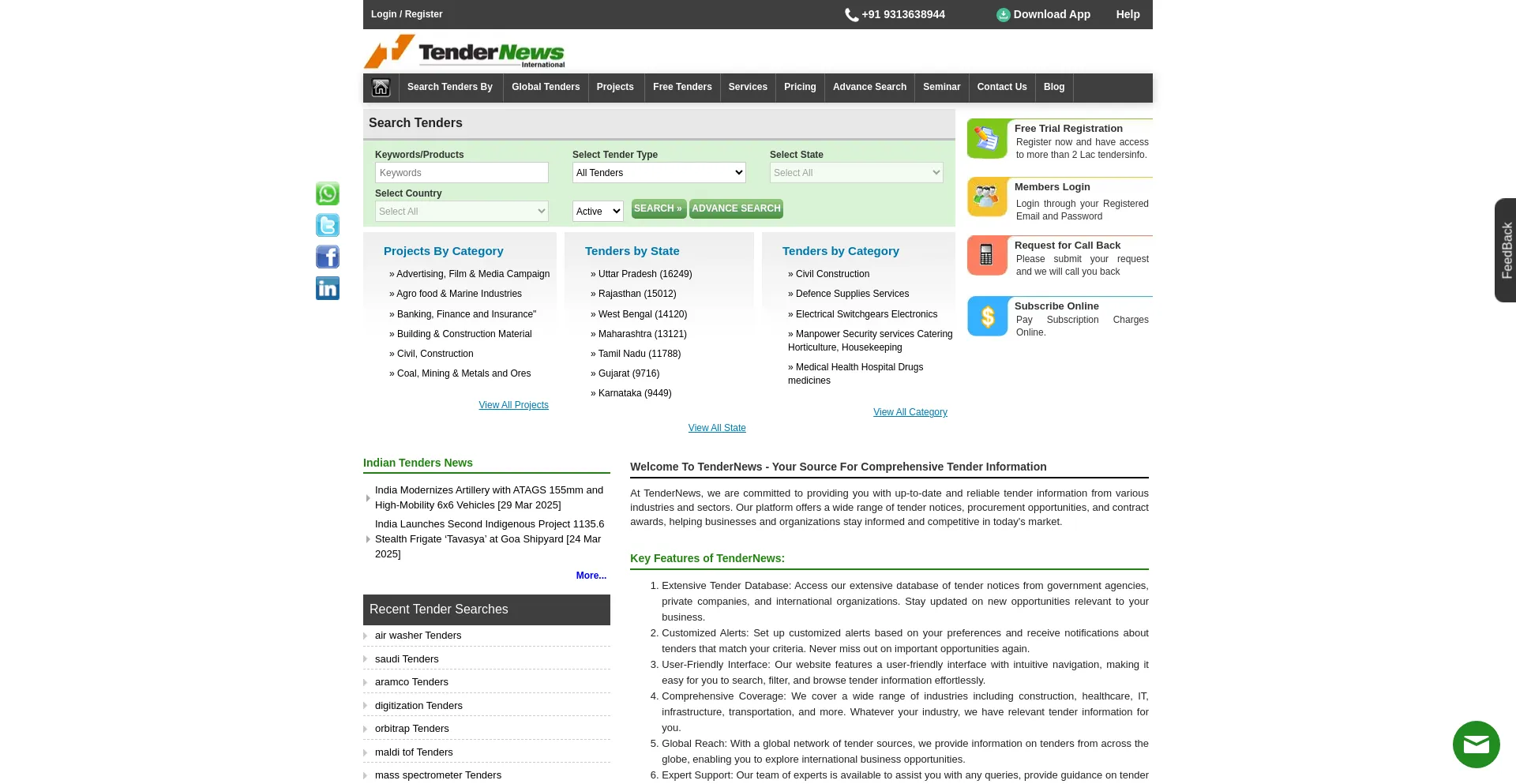Open Agro food & Marine Industries projects
The height and width of the screenshot is (784, 1516).
pyautogui.click(x=456, y=294)
